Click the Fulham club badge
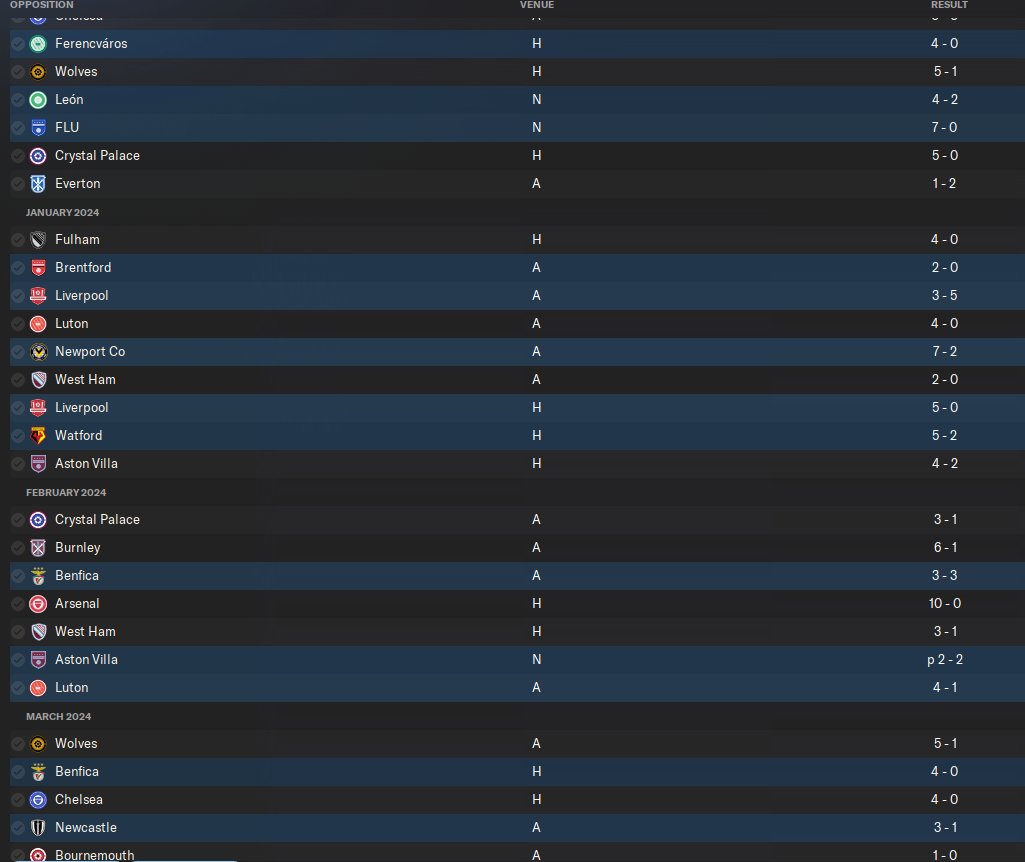1025x862 pixels. tap(38, 240)
